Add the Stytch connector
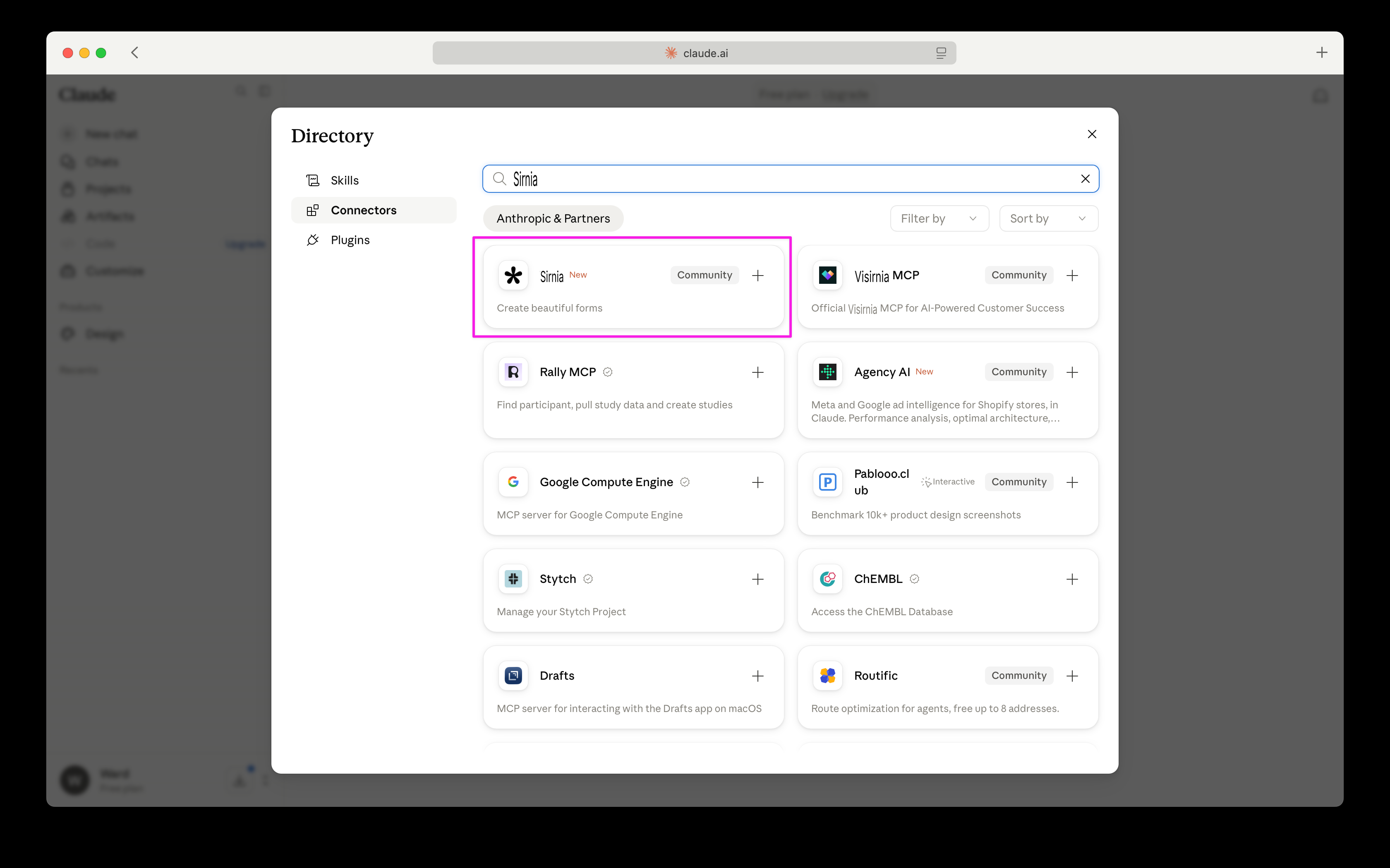 click(x=757, y=579)
